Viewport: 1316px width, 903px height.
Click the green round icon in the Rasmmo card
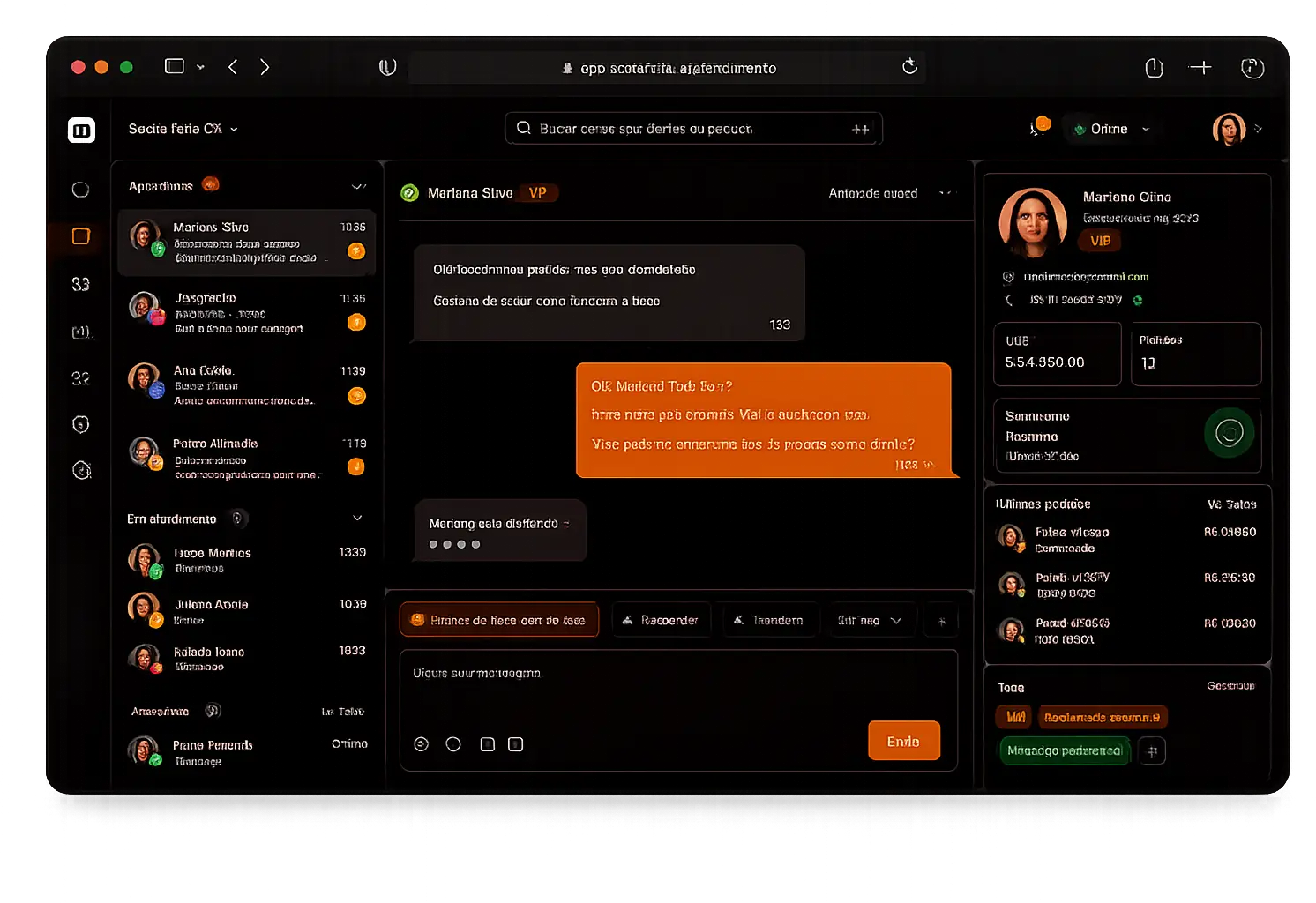point(1229,432)
